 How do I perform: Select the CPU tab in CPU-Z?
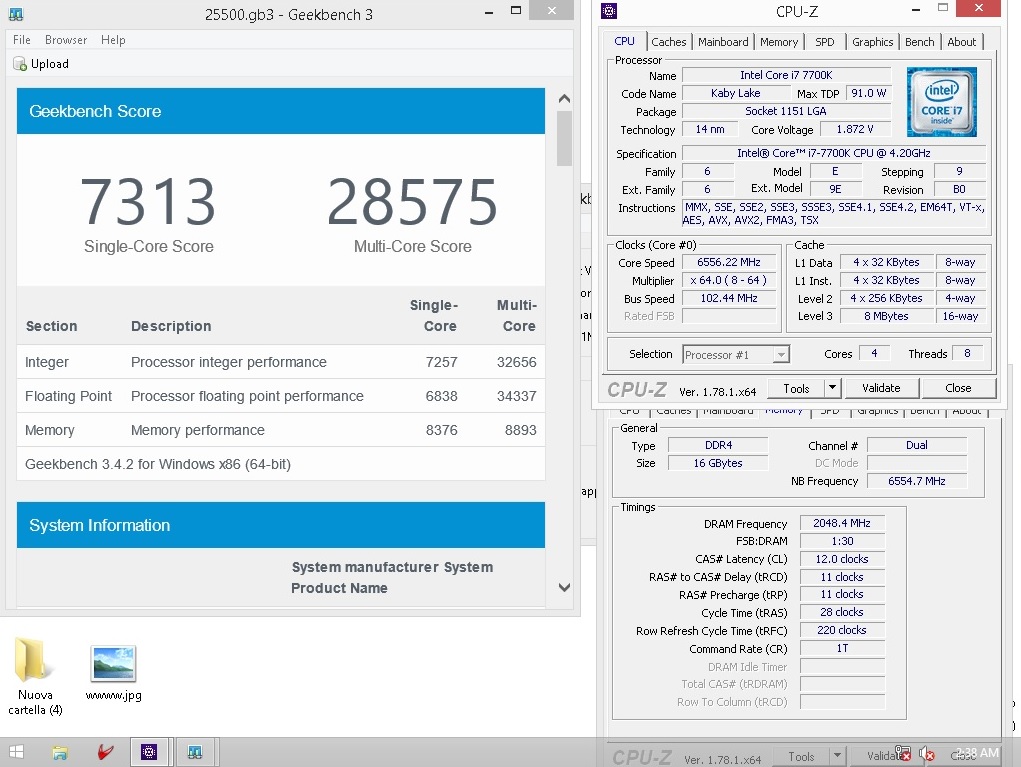pyautogui.click(x=624, y=41)
